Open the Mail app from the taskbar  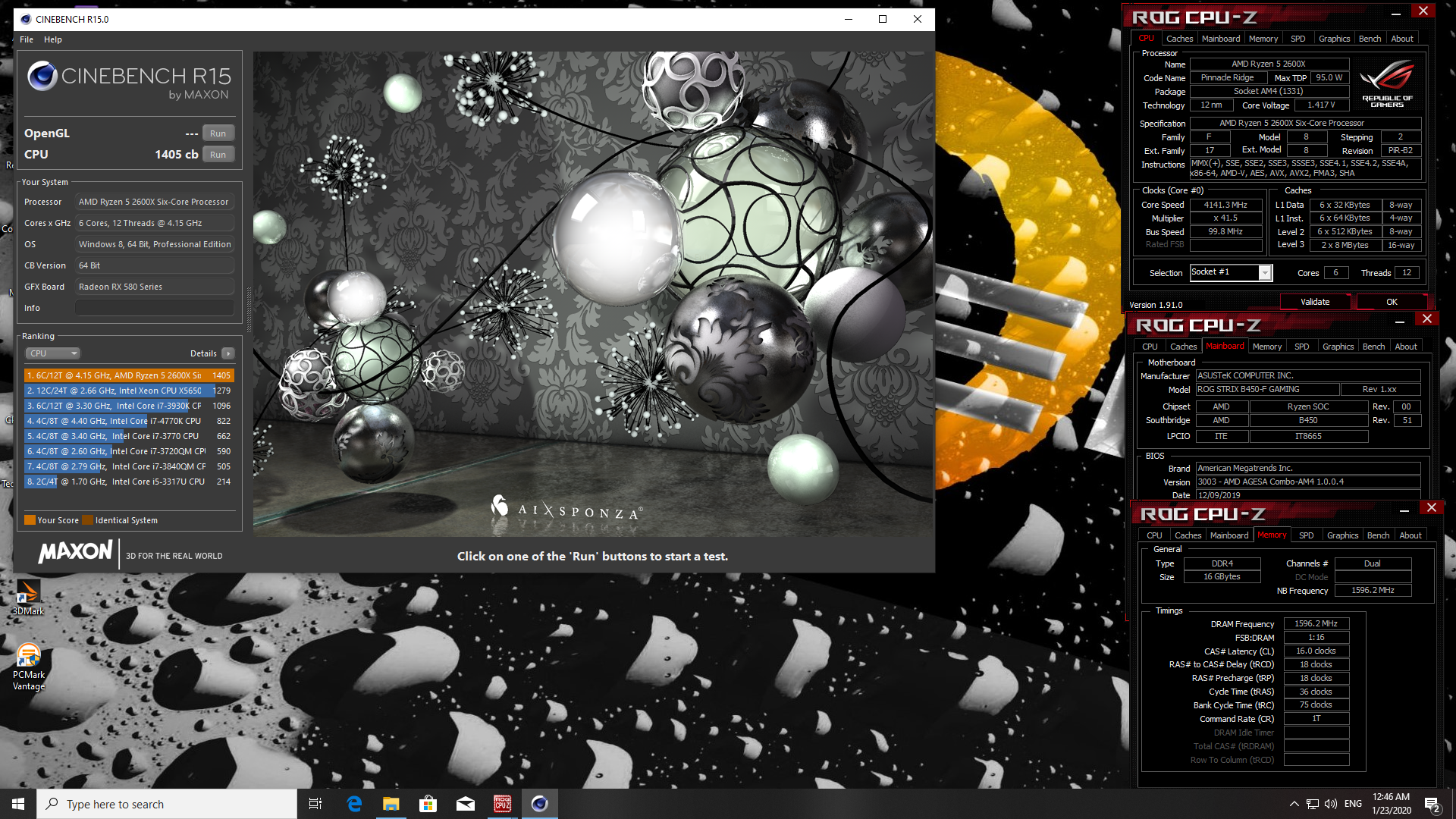466,804
